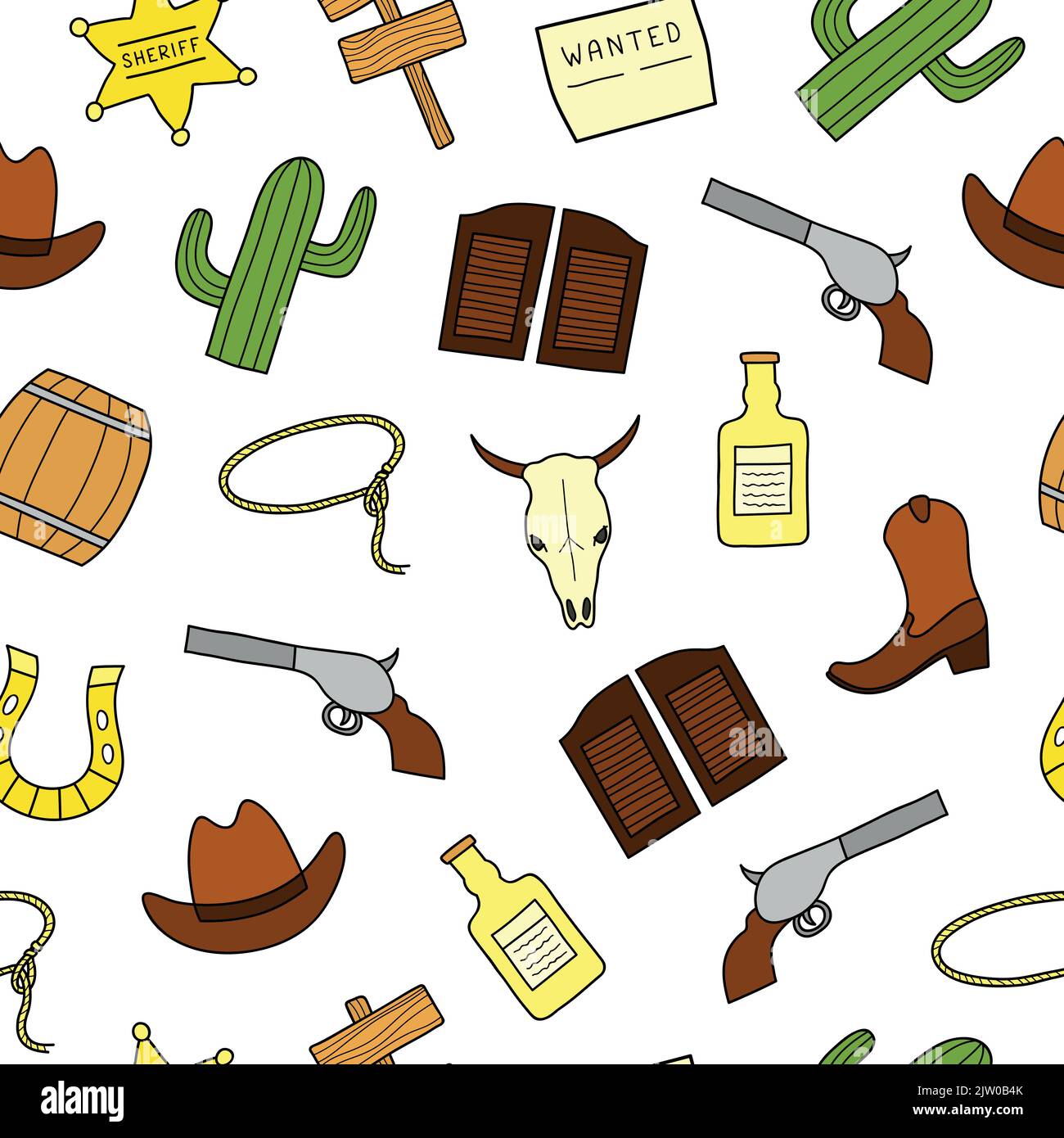Screen dimensions: 1064x1138
Task: Click the yellow sheriff star badge labeled SHERIFF
Action: coord(162,69)
